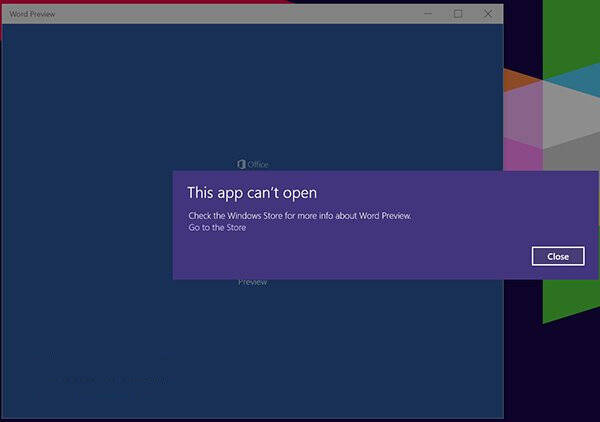Minimize the Word Preview window

click(428, 14)
